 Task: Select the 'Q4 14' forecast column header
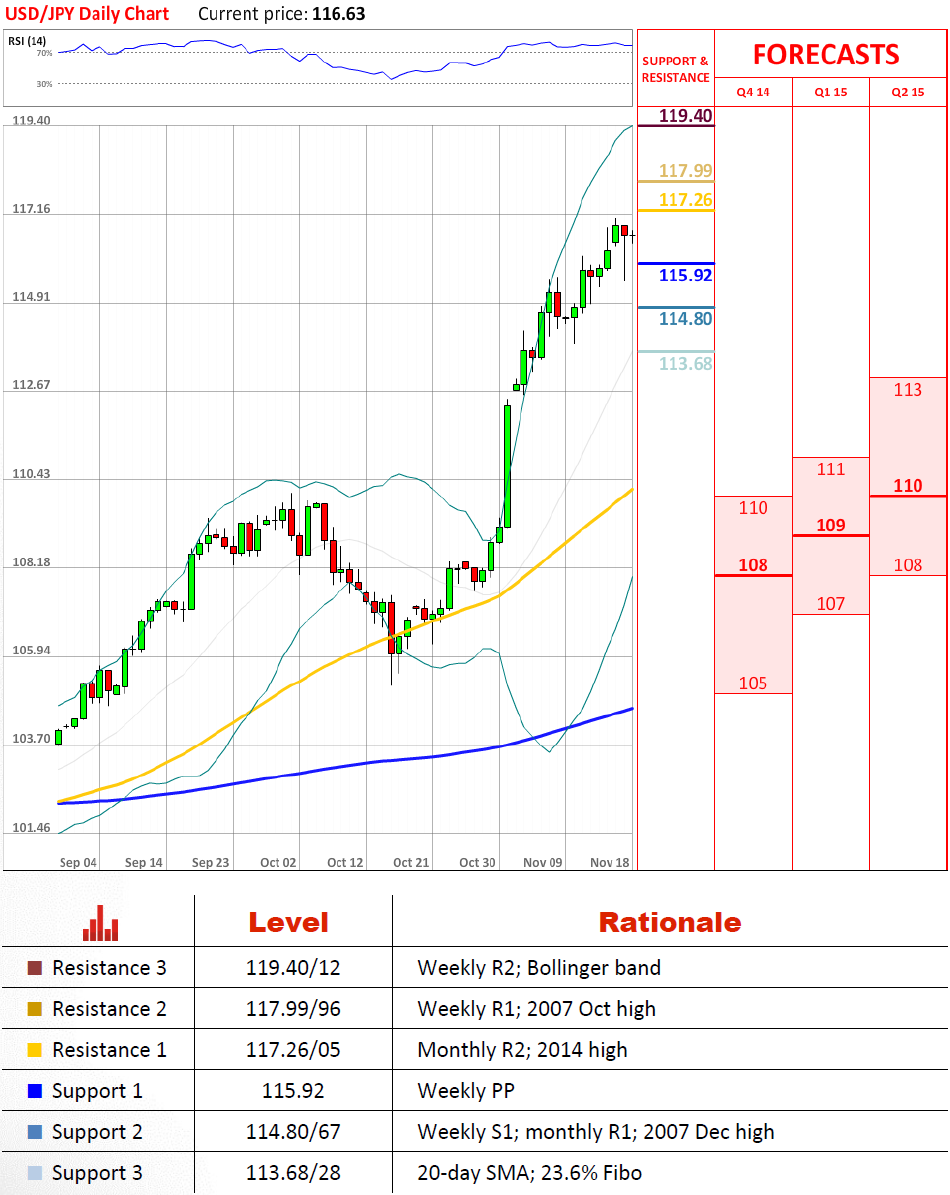[753, 92]
